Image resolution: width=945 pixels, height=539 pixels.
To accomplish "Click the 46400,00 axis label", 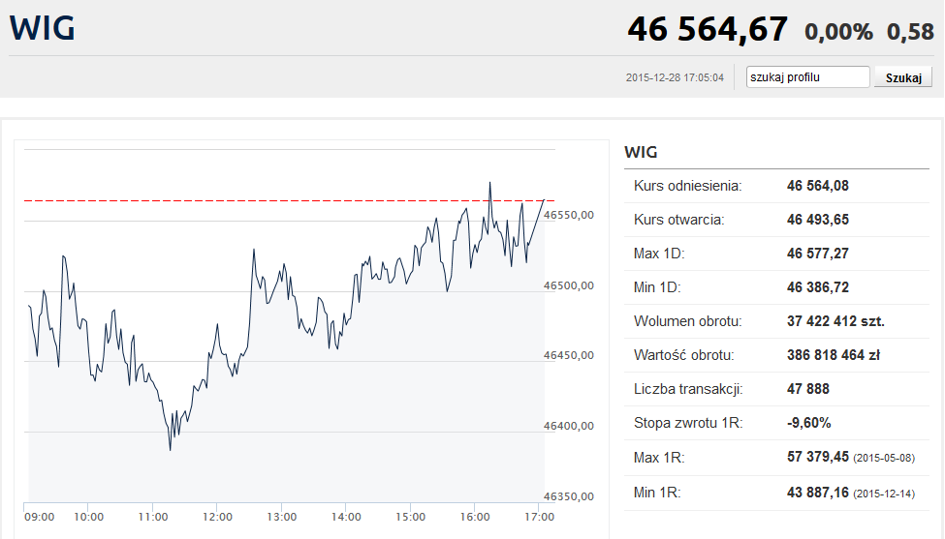I will tap(568, 426).
